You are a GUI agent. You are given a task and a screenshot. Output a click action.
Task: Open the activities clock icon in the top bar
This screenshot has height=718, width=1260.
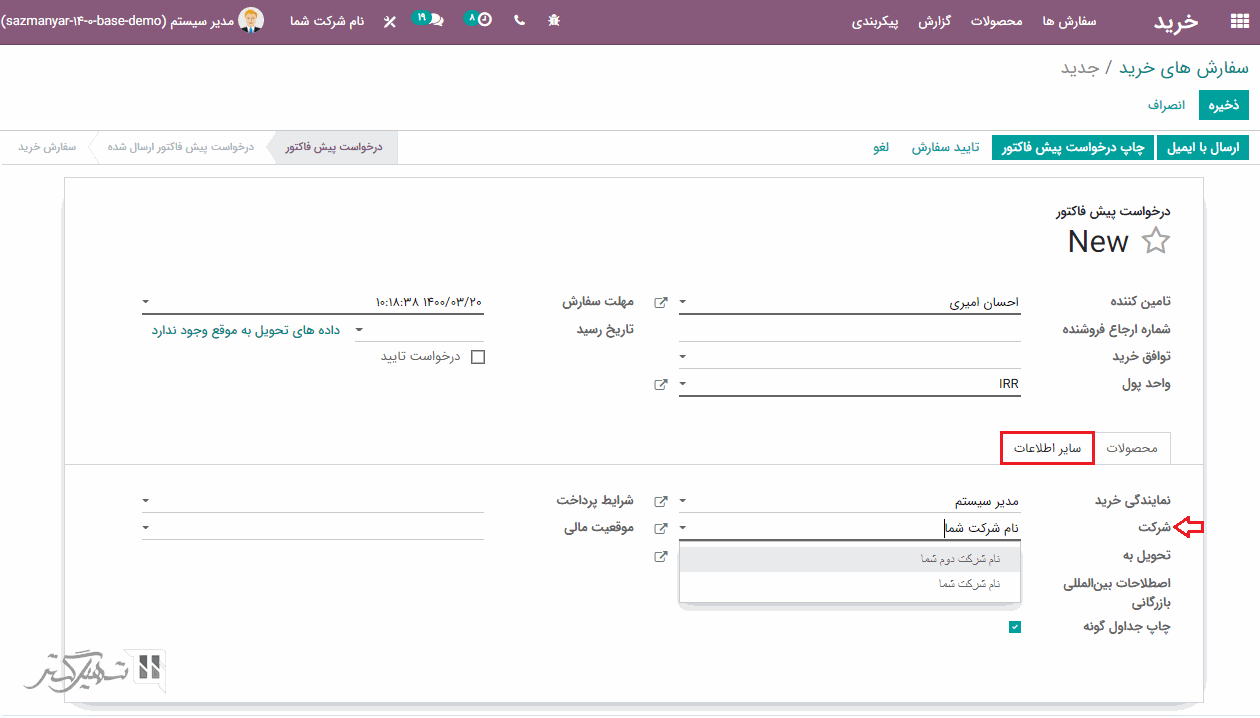click(484, 20)
